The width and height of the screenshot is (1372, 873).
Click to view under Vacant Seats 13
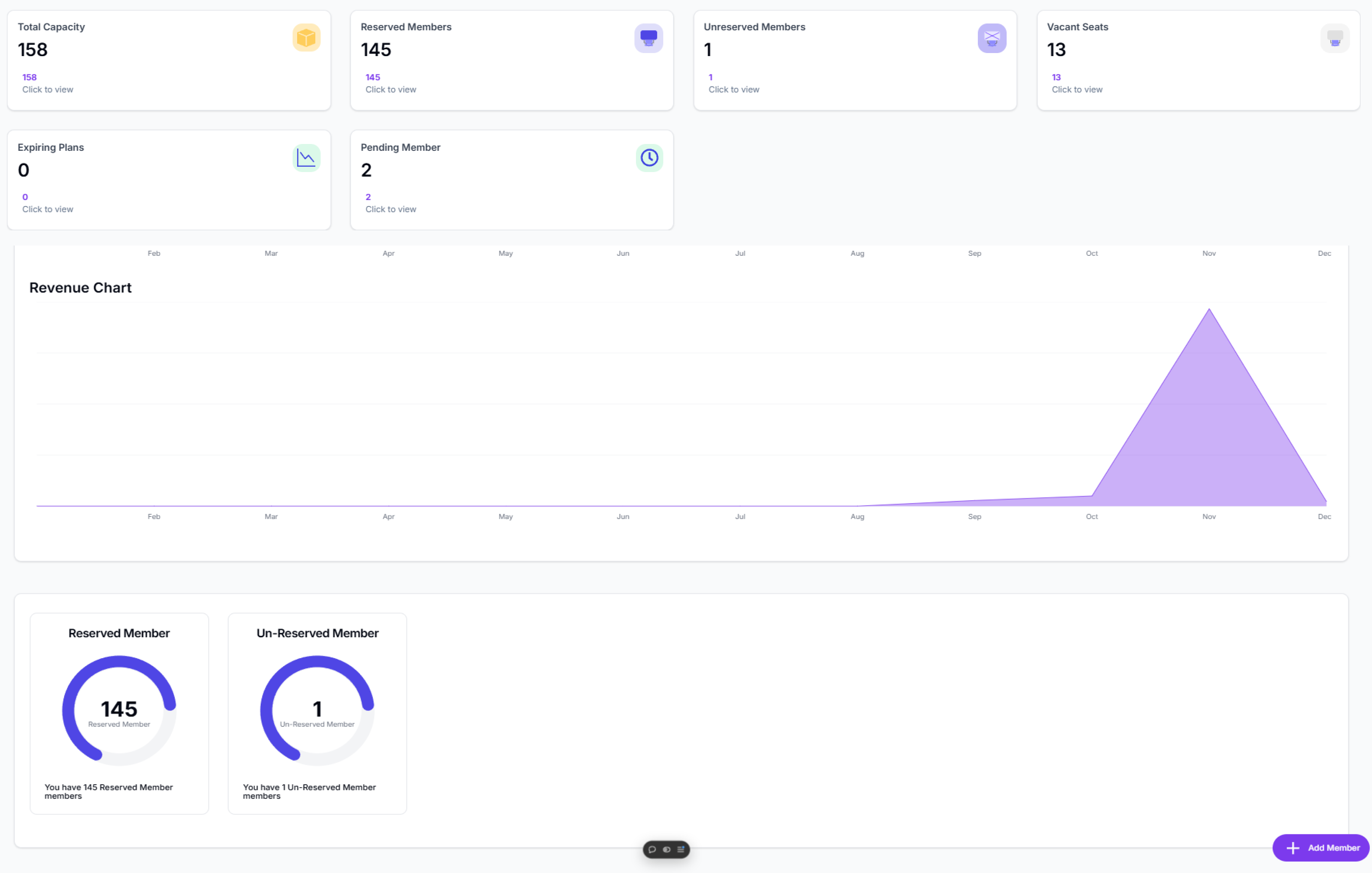point(1078,89)
